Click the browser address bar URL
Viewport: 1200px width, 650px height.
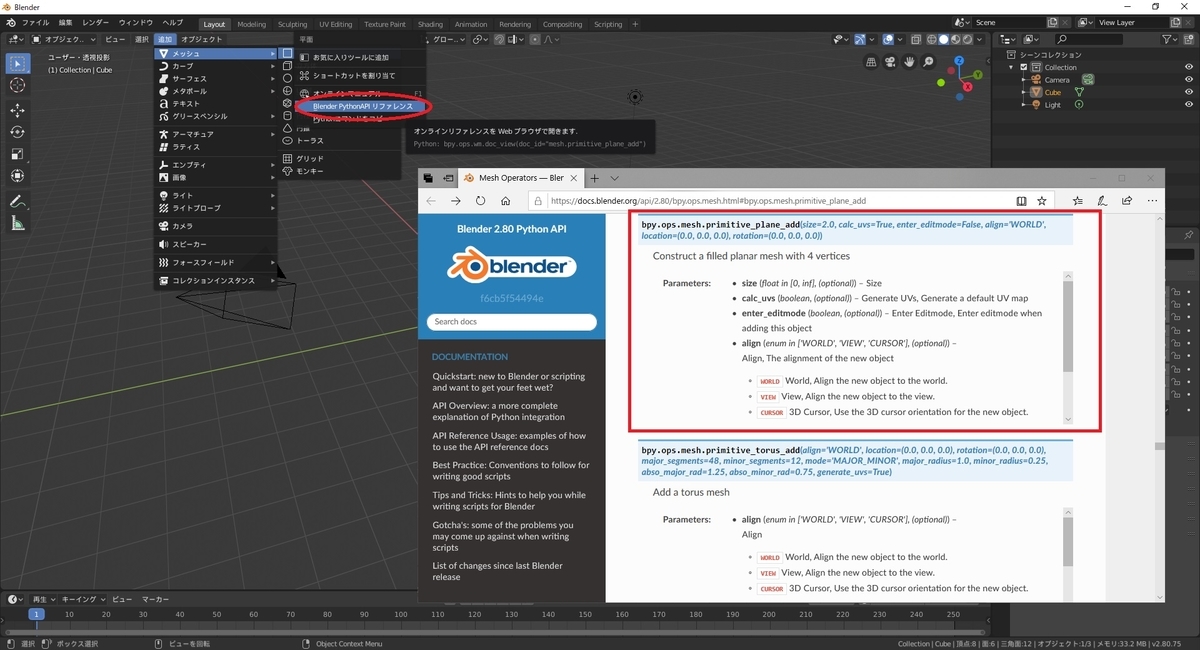(x=707, y=200)
